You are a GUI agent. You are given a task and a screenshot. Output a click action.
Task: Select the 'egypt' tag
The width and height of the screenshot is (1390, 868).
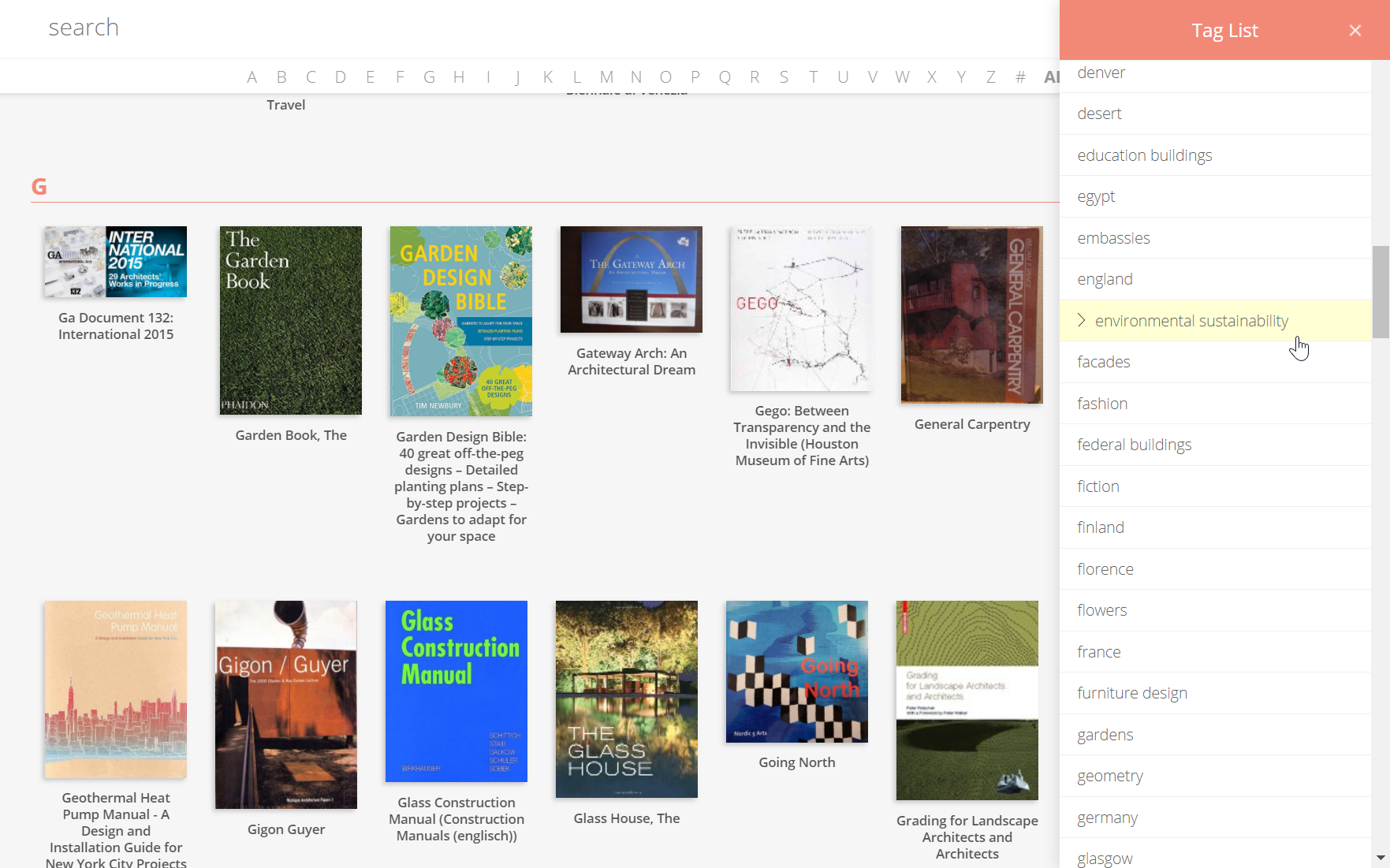pos(1215,196)
